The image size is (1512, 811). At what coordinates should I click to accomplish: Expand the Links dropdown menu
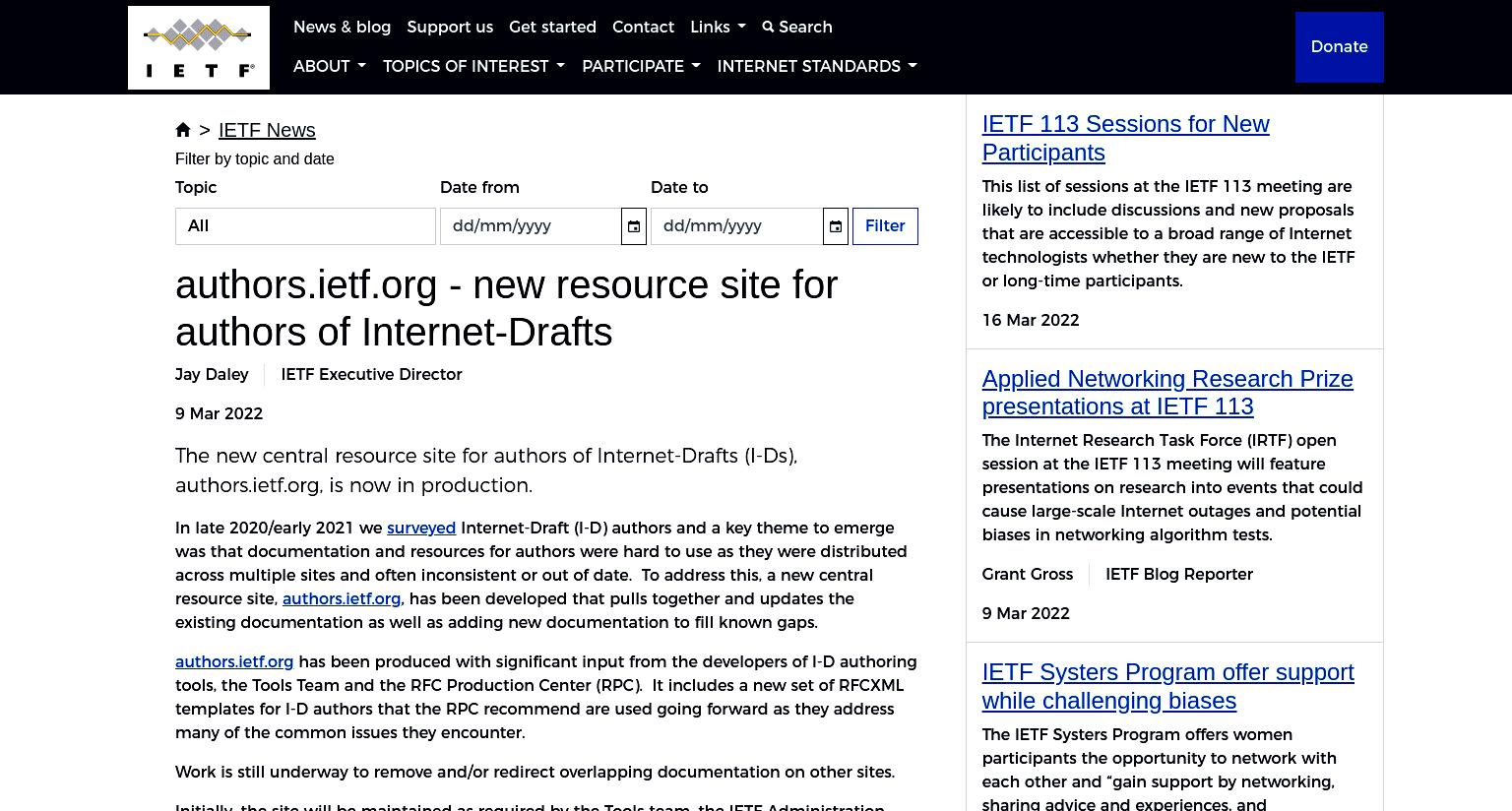[718, 27]
